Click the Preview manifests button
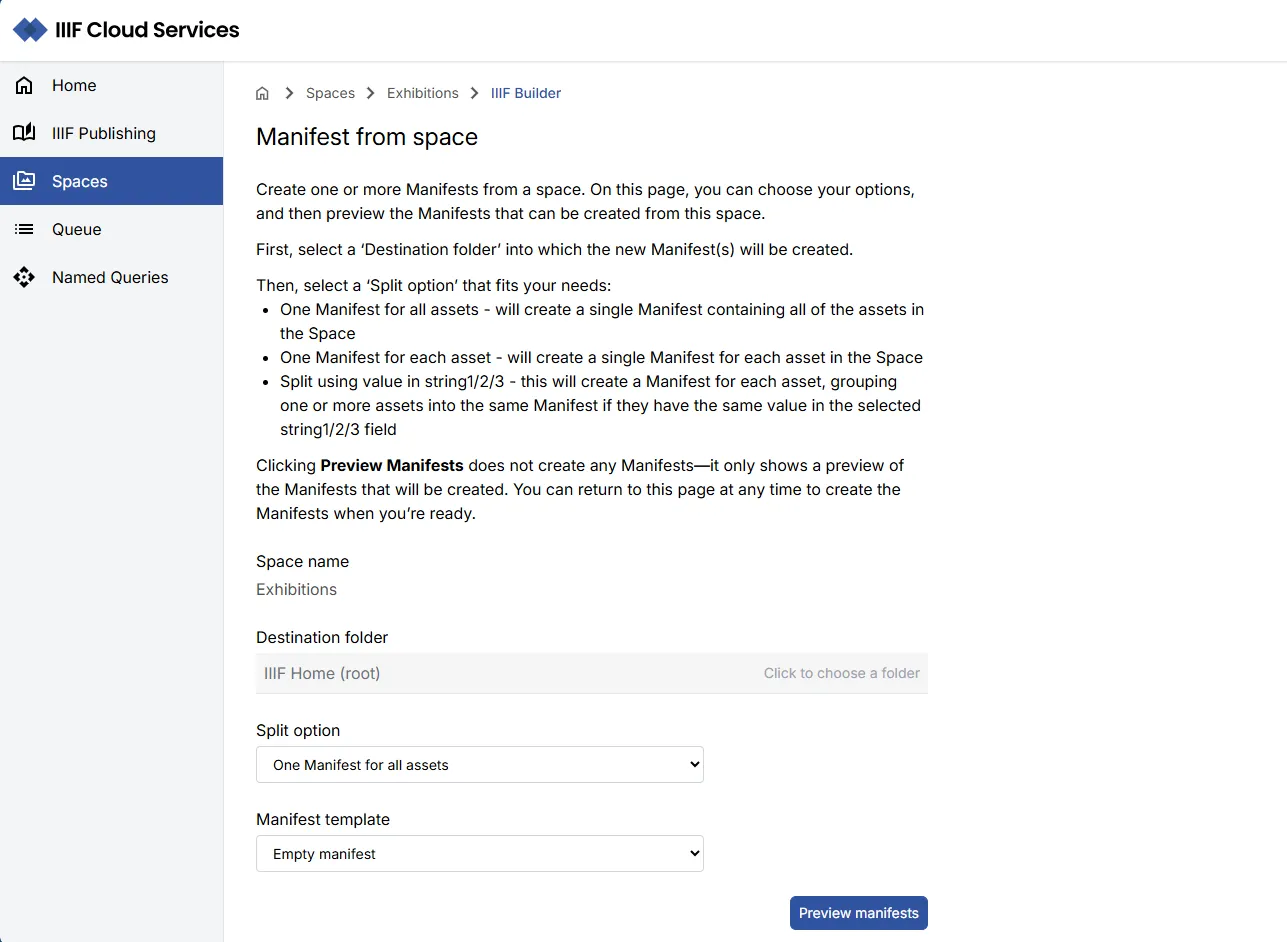The image size is (1287, 942). pos(859,913)
